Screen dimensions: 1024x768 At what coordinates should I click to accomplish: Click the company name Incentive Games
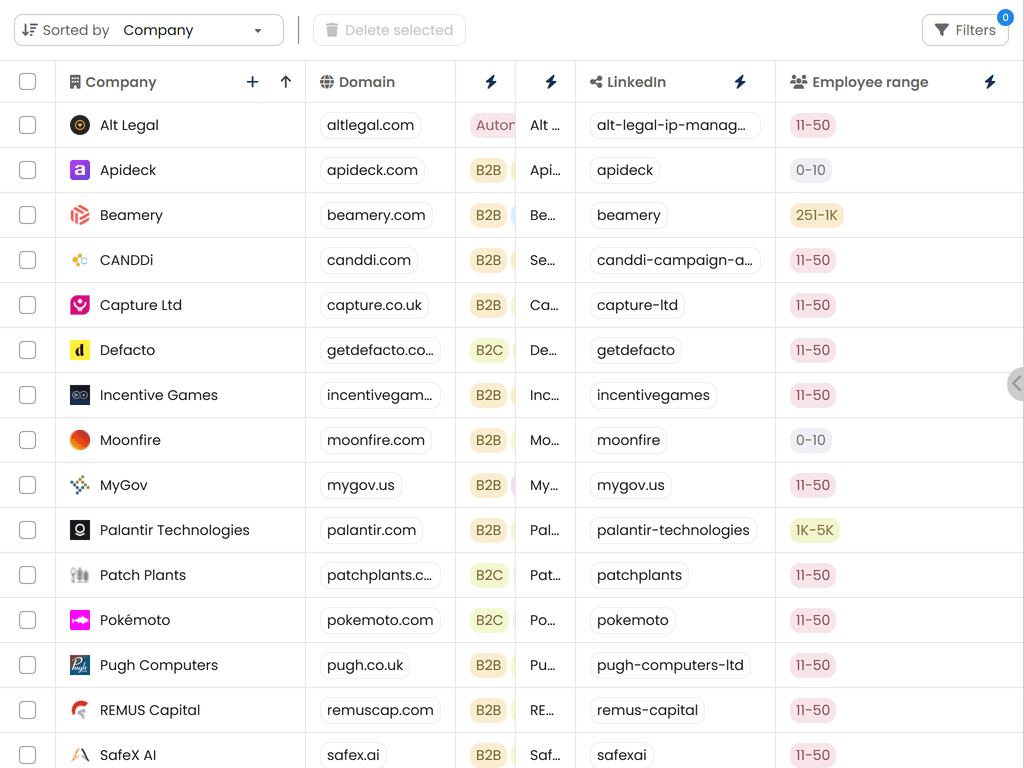pyautogui.click(x=159, y=395)
